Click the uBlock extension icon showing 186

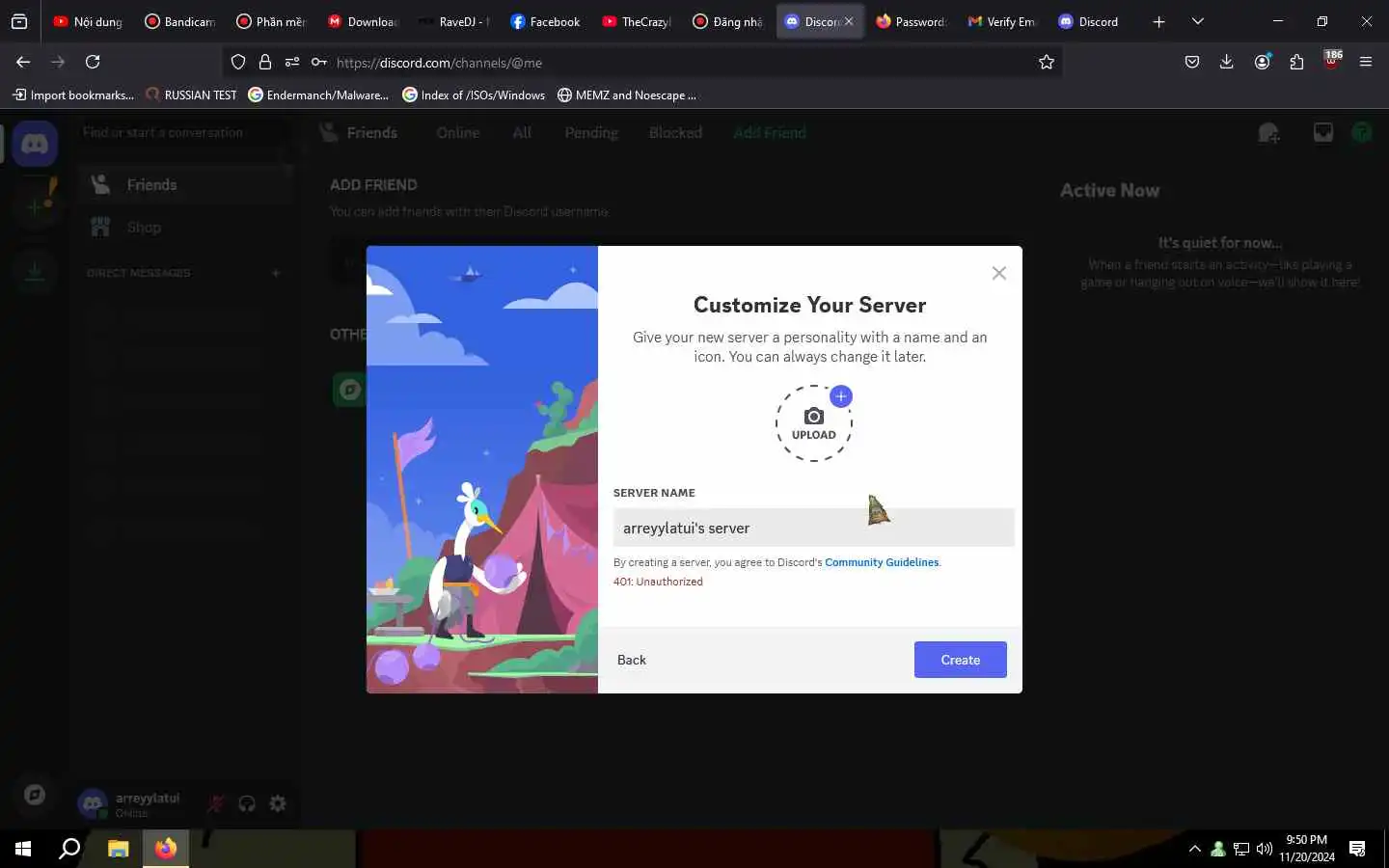pyautogui.click(x=1331, y=61)
